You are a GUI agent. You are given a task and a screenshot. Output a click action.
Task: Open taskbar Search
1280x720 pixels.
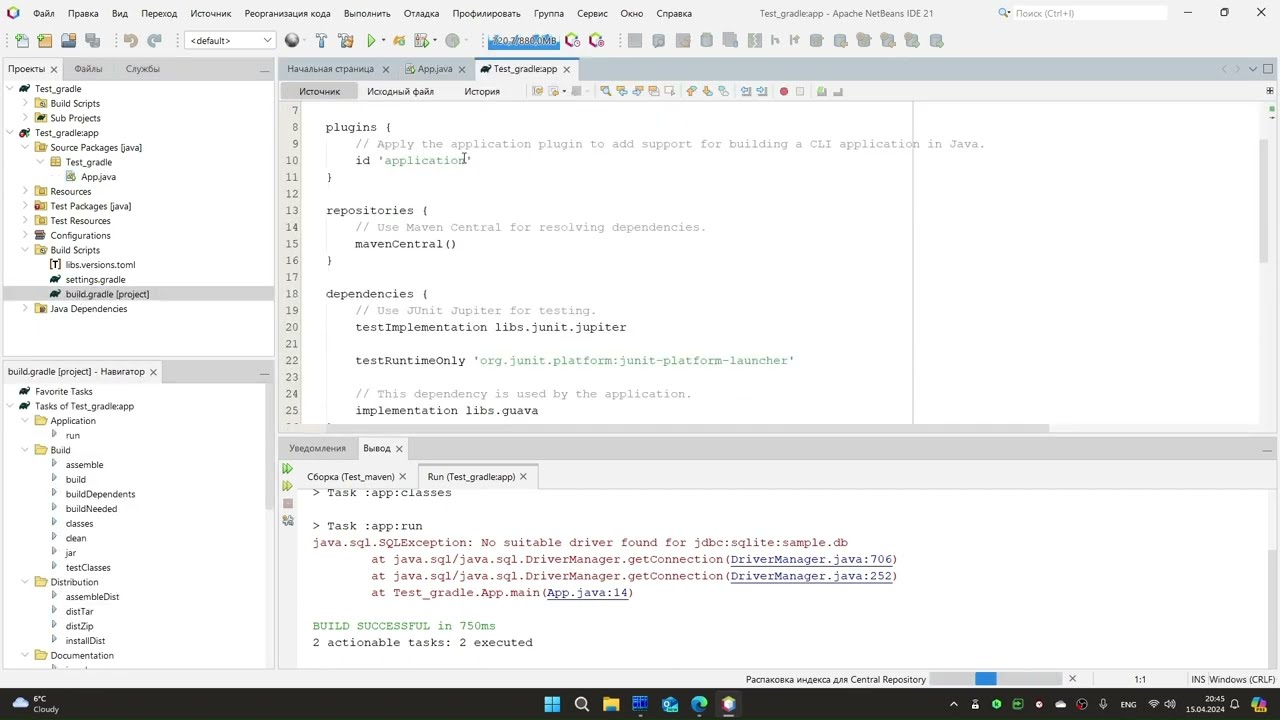pyautogui.click(x=581, y=704)
